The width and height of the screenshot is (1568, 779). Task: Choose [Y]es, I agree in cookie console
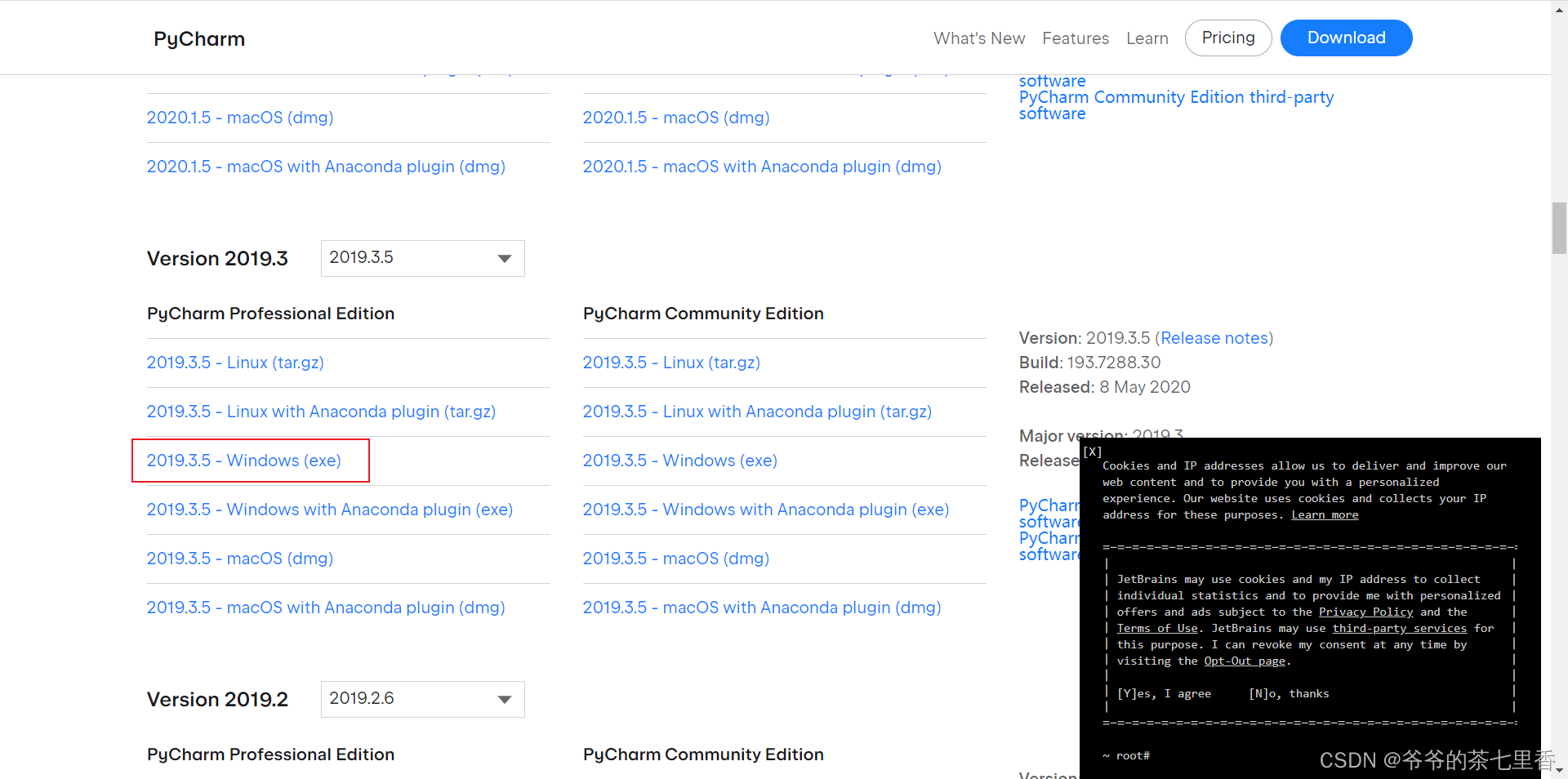point(1164,694)
